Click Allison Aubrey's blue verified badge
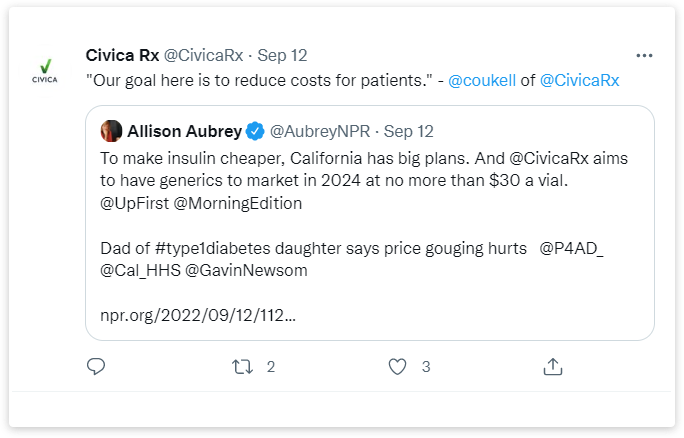Viewport: 684px width, 438px height. point(256,130)
